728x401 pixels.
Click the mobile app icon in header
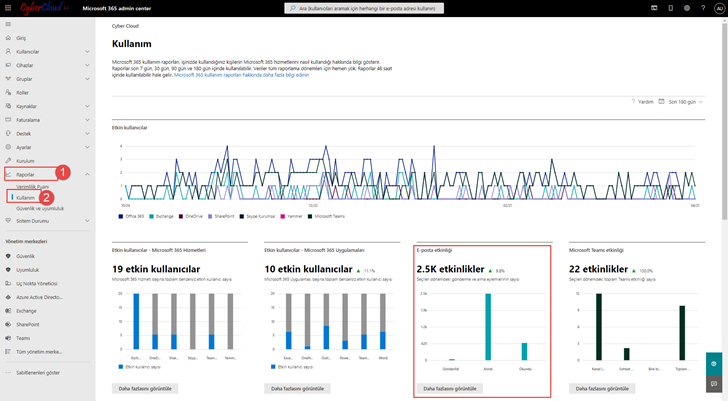click(670, 8)
